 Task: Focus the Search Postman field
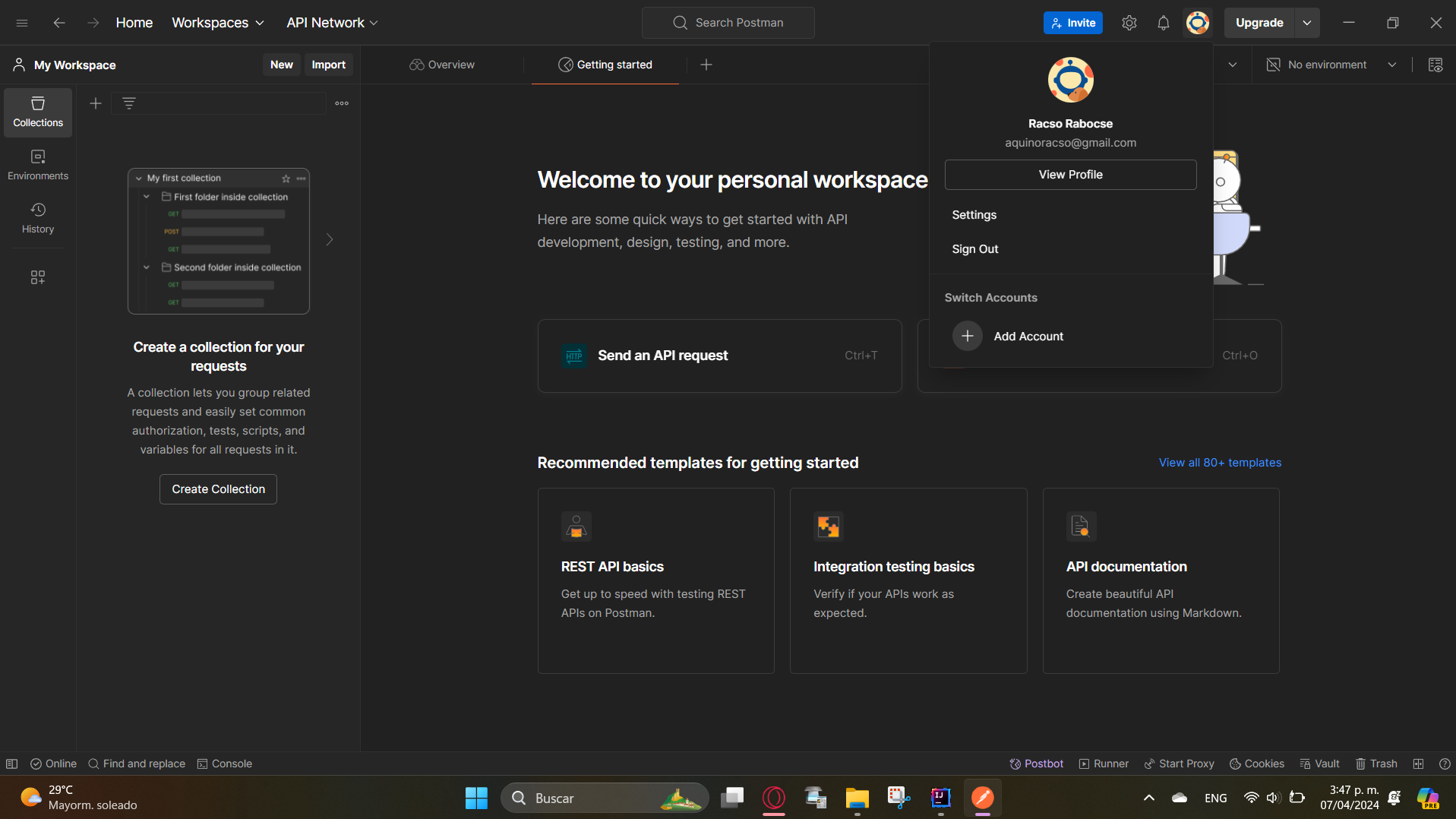(x=728, y=23)
